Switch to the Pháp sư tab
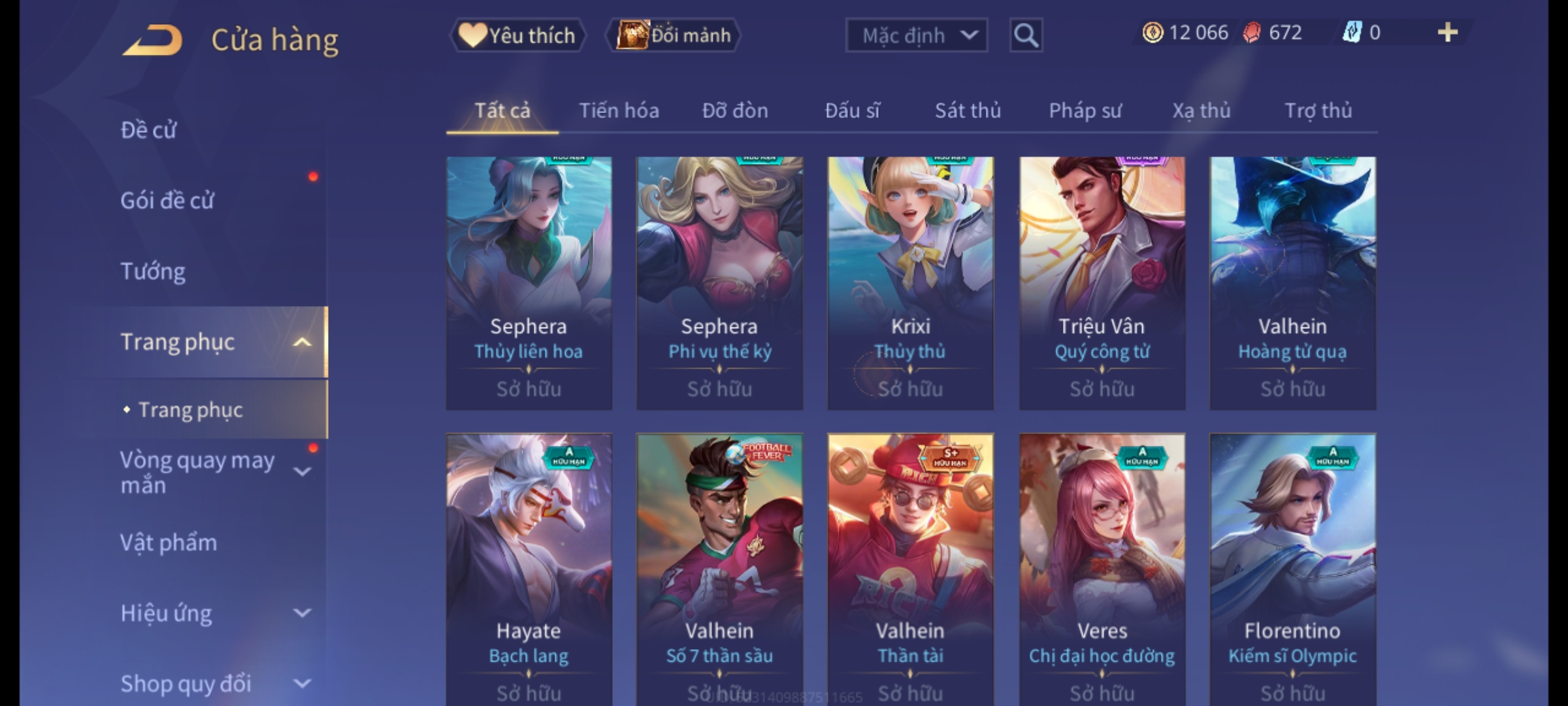Image resolution: width=1568 pixels, height=706 pixels. 1085,111
